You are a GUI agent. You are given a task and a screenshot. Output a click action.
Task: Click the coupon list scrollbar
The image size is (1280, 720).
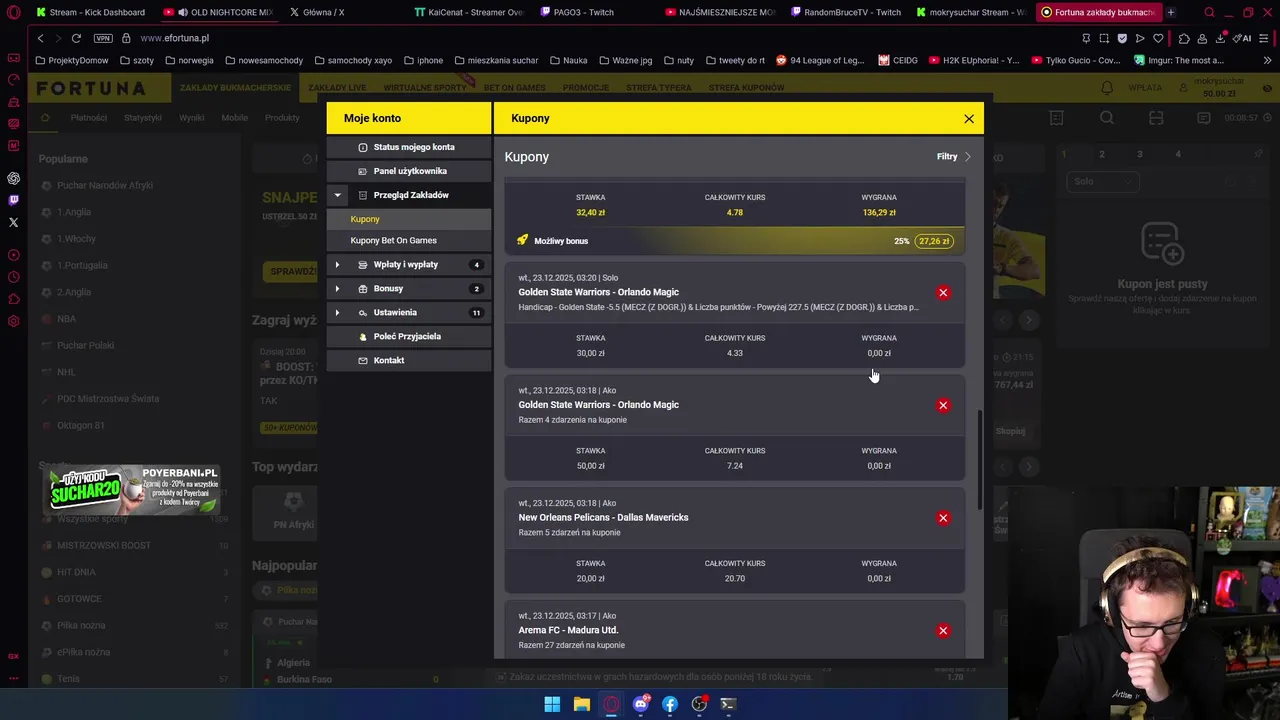[x=979, y=460]
